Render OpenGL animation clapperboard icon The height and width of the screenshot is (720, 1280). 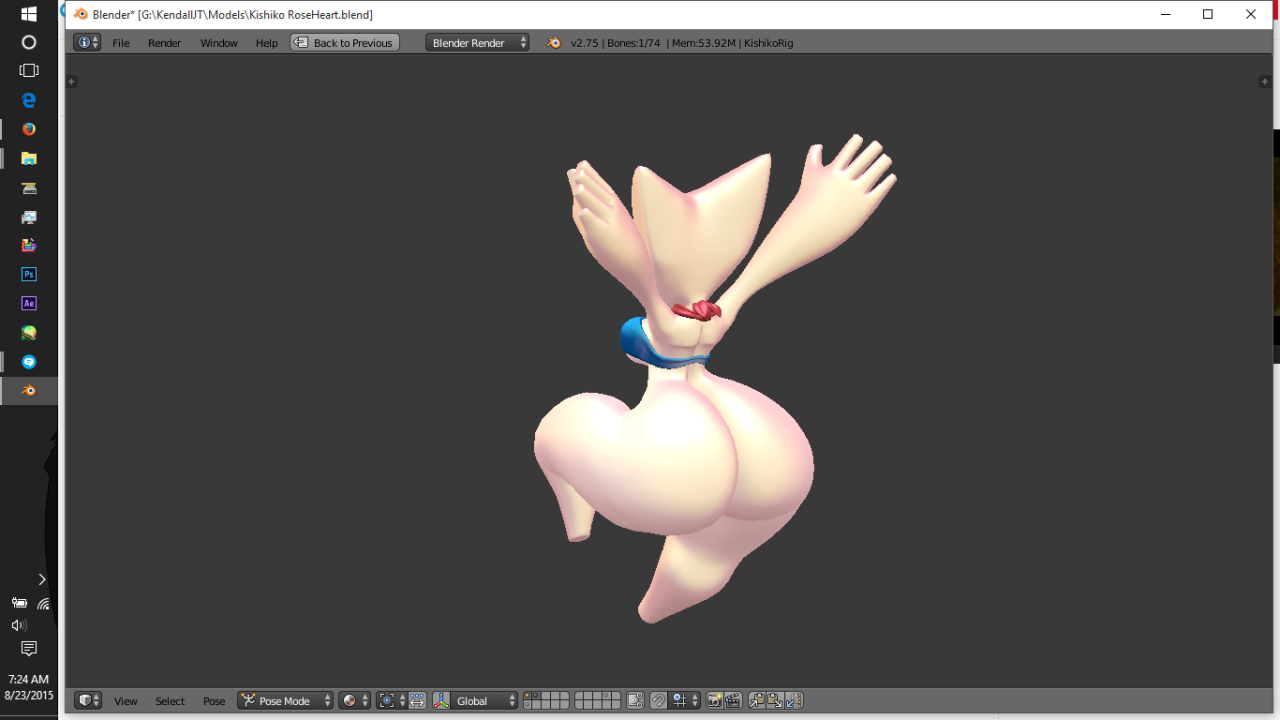pos(732,701)
